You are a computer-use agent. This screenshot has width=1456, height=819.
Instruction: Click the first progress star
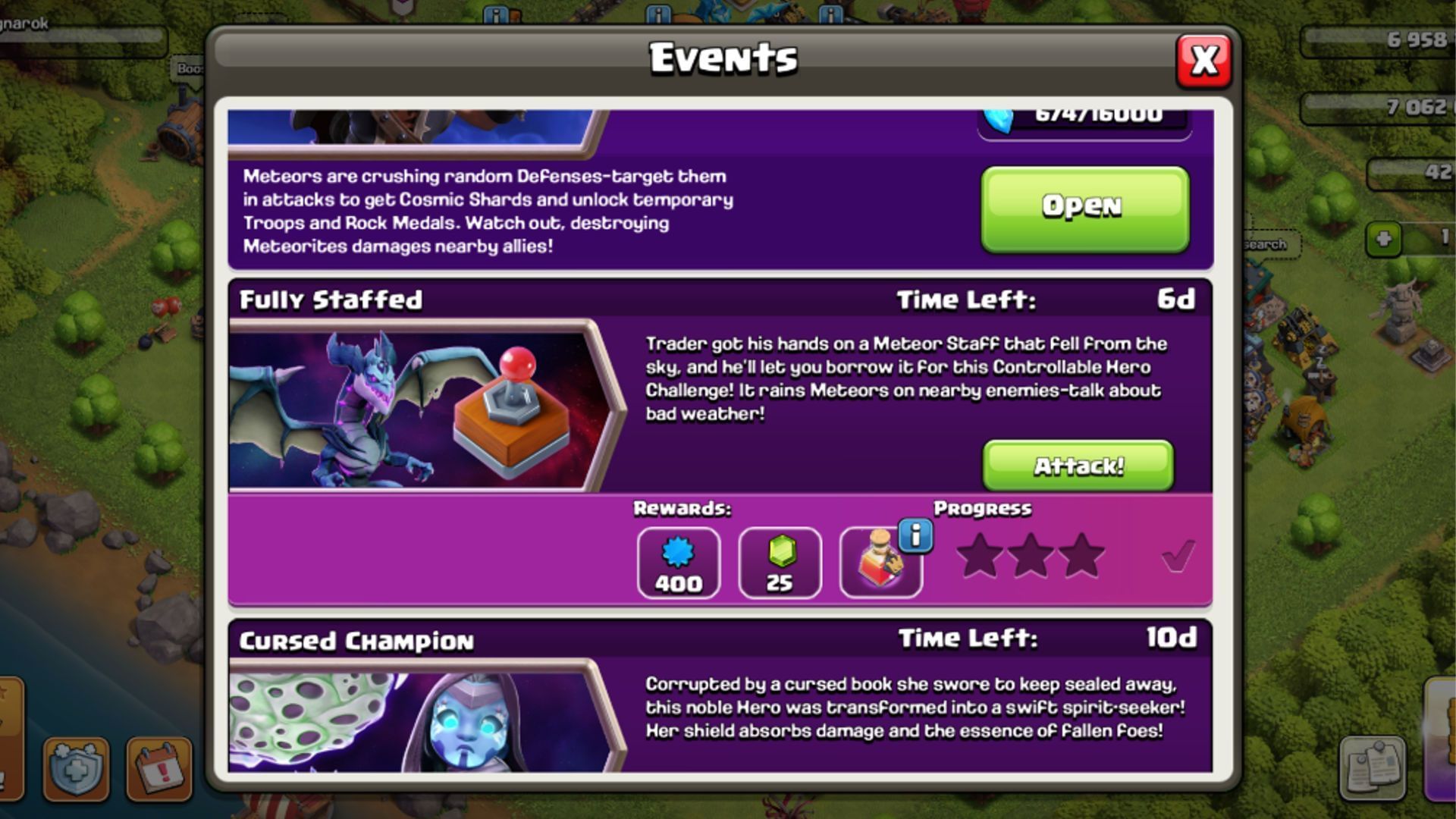coord(980,556)
